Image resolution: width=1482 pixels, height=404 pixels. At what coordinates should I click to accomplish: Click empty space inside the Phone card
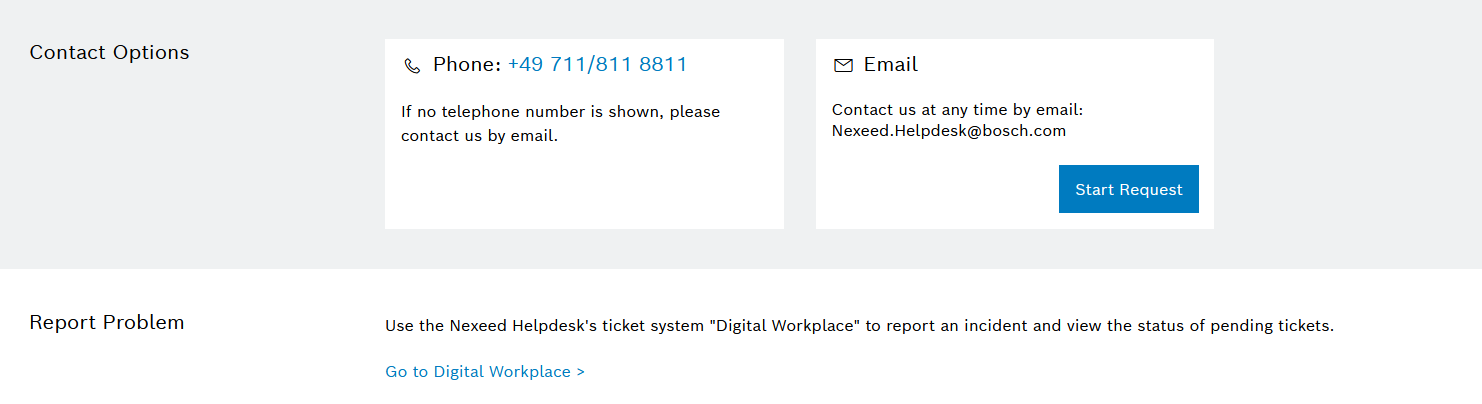coord(583,190)
